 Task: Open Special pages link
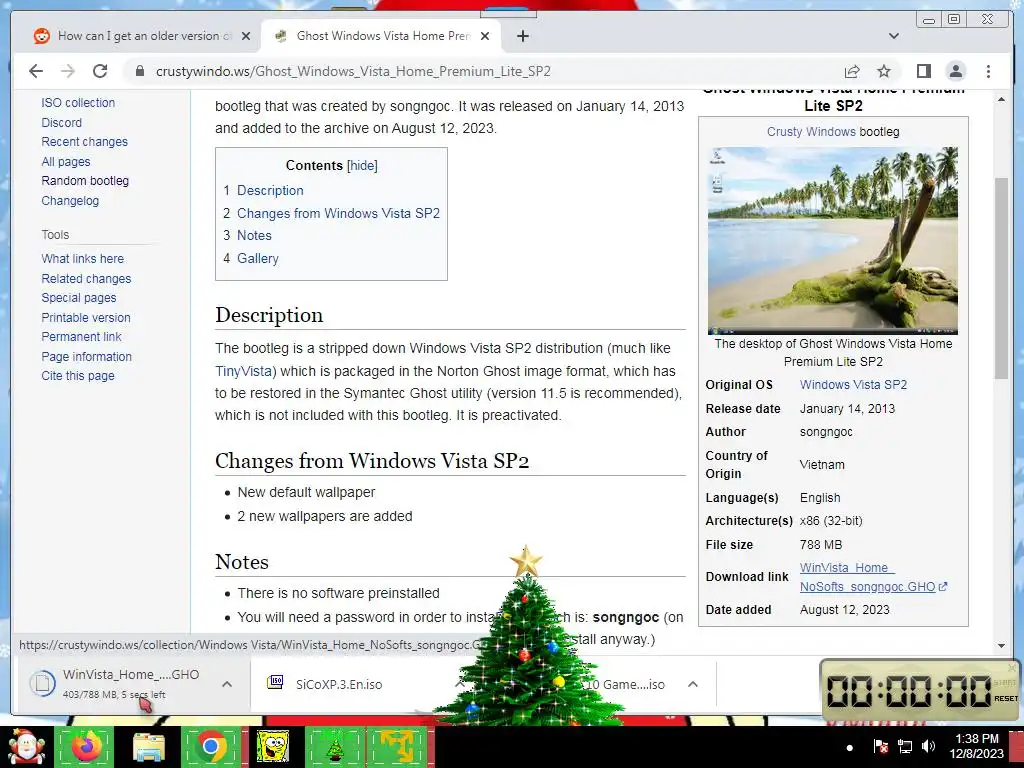pos(78,298)
